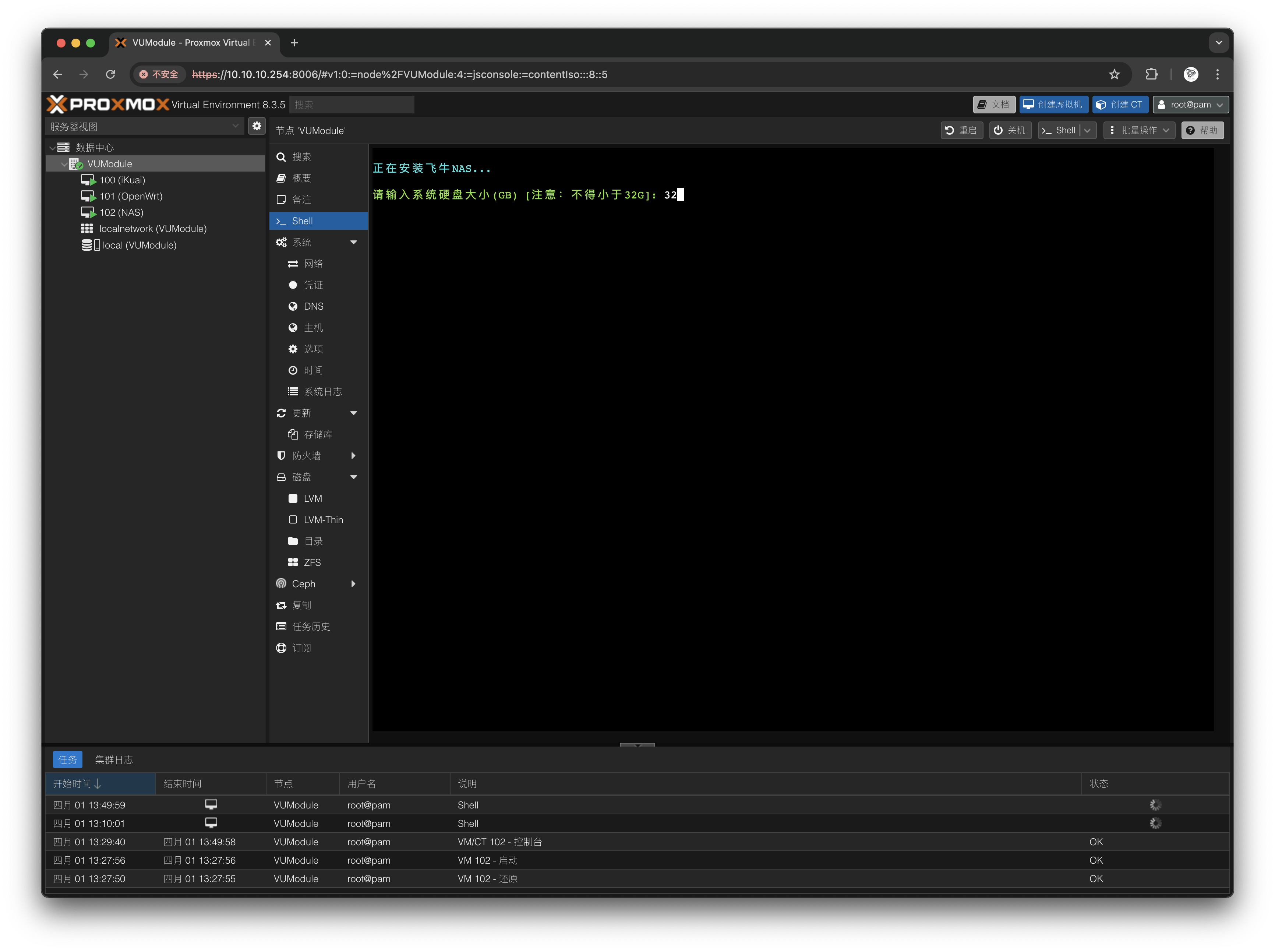1275x952 pixels.
Task: Click the Create CT cube button
Action: tap(1119, 104)
